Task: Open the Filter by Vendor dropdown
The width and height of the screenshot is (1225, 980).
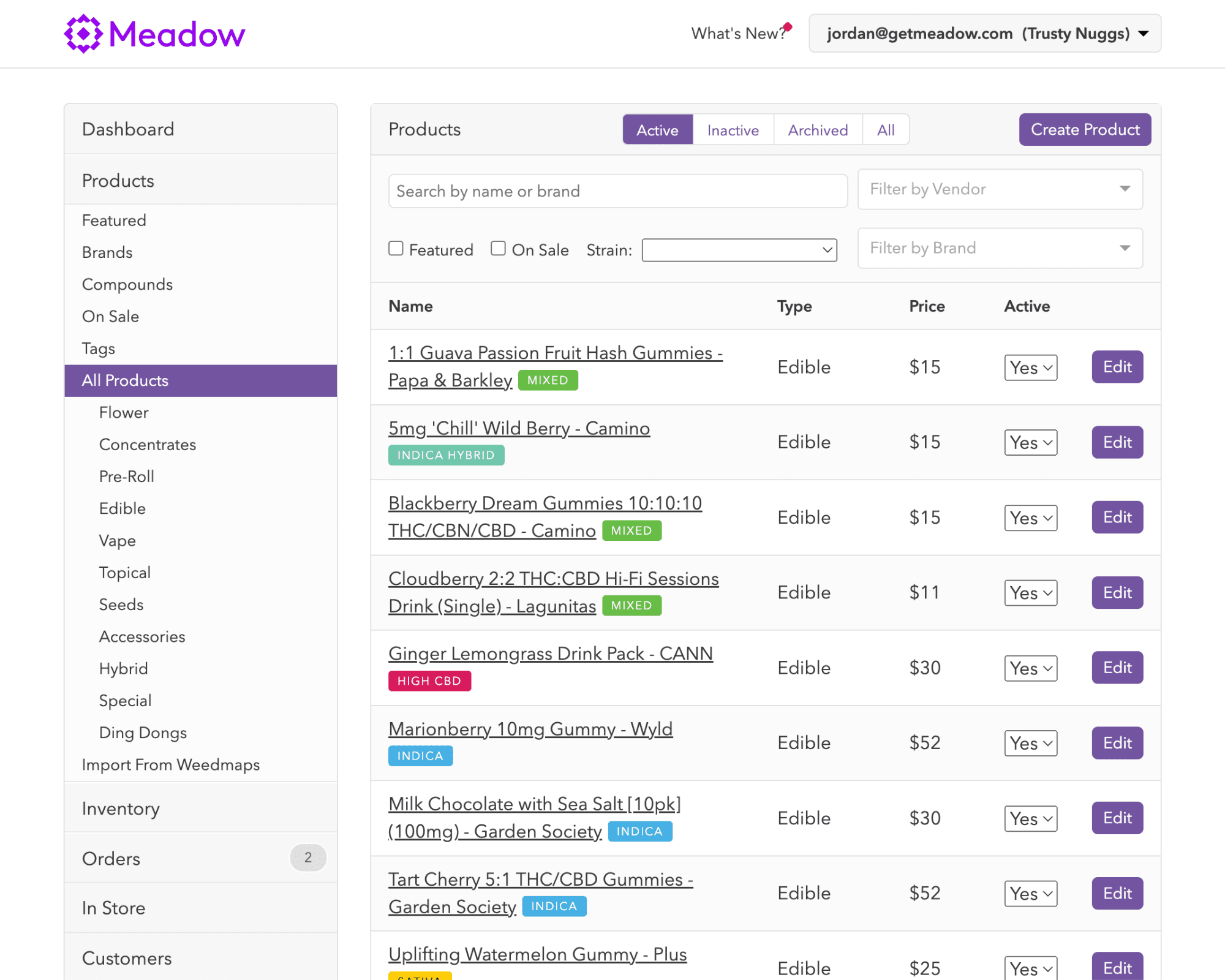Action: click(1000, 189)
